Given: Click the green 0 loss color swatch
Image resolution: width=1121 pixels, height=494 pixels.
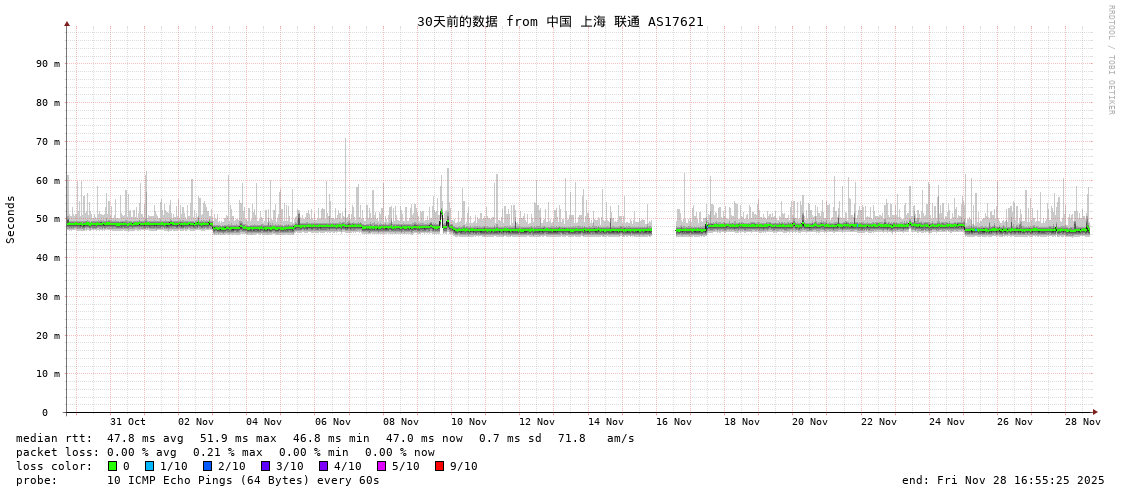Looking at the screenshot, I should (x=112, y=466).
